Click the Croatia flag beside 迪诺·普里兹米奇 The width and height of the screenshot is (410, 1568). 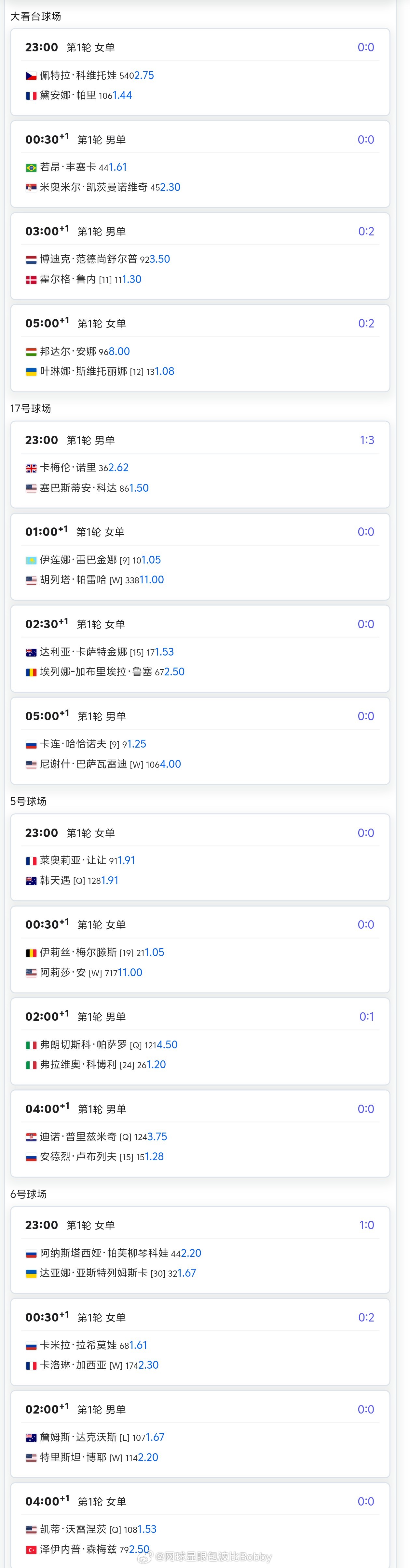31,1137
